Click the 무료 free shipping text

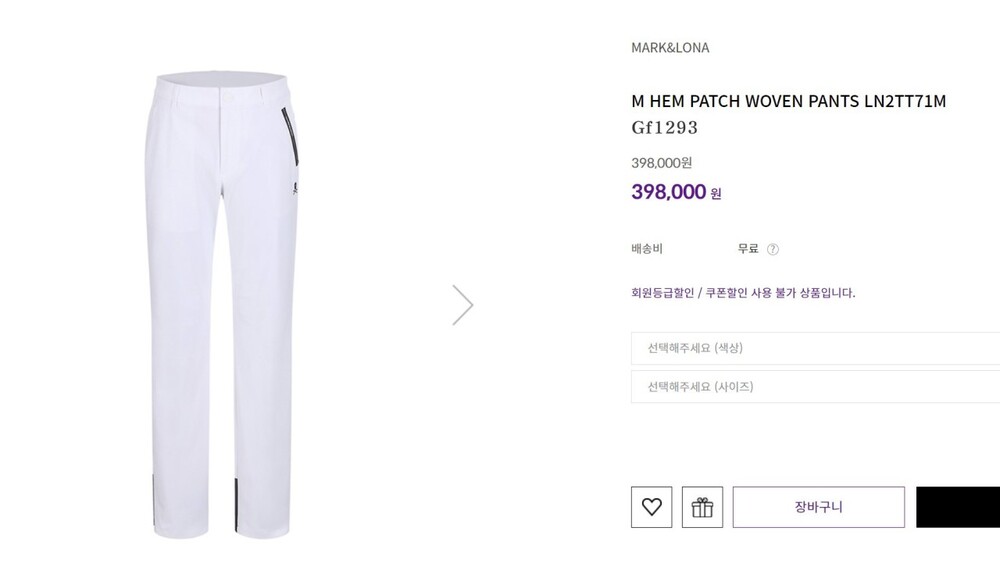[748, 249]
